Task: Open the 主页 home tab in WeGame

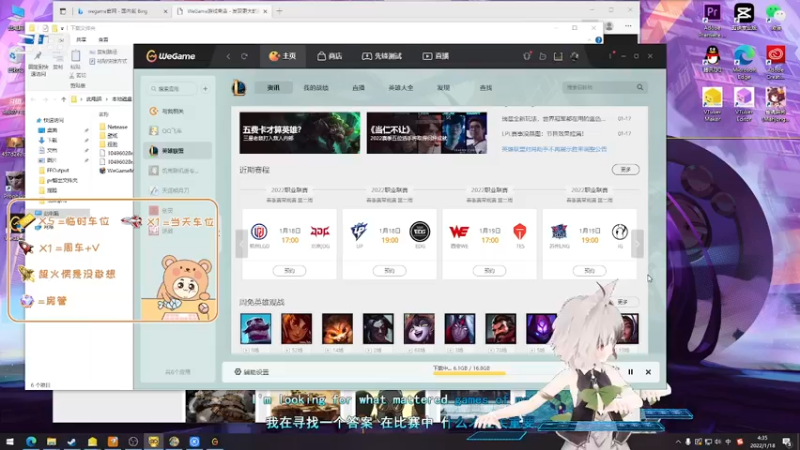Action: pyautogui.click(x=283, y=56)
